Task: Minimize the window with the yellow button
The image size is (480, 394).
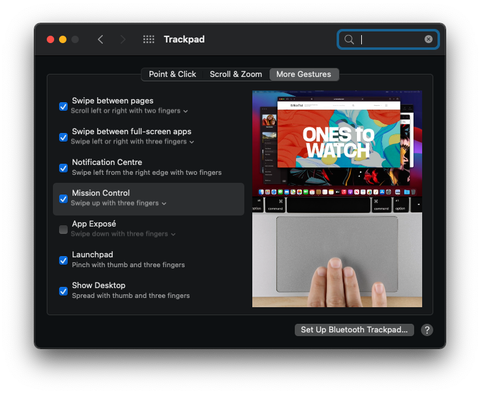Action: [x=63, y=39]
